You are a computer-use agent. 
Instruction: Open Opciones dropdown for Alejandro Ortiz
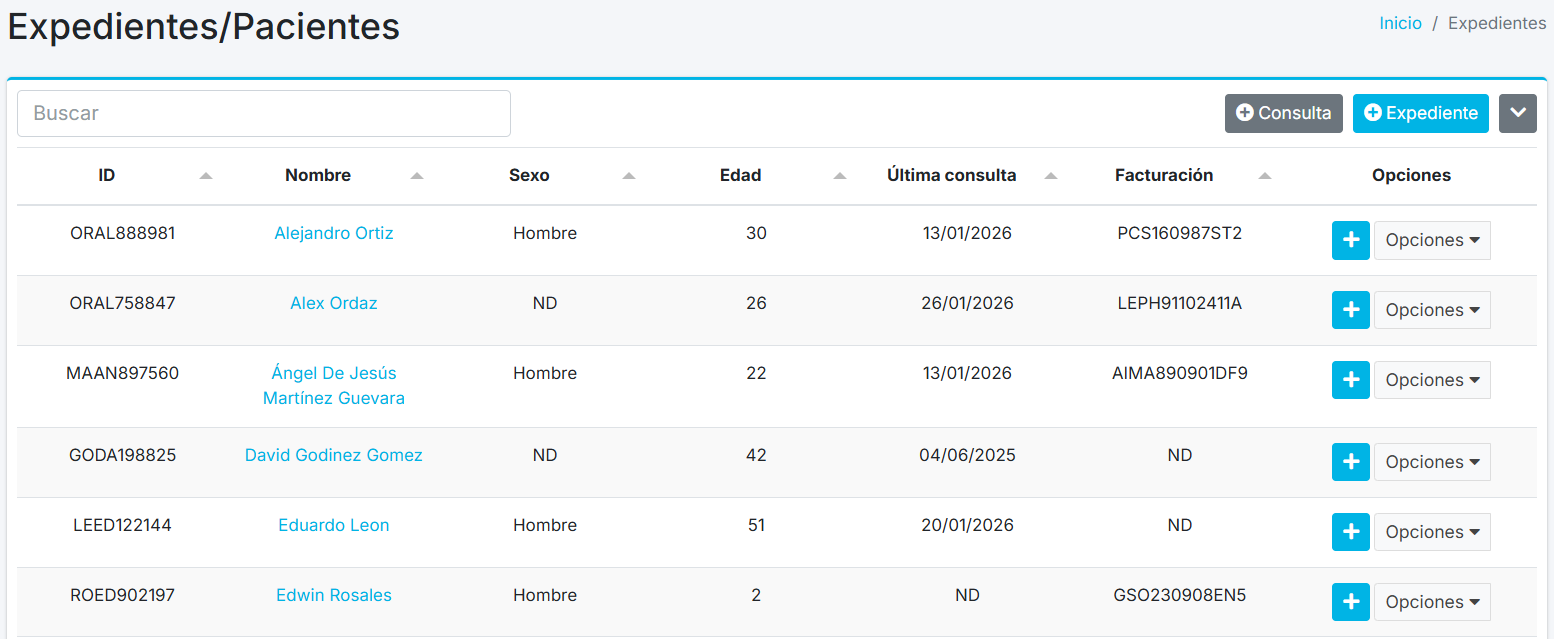[1432, 241]
